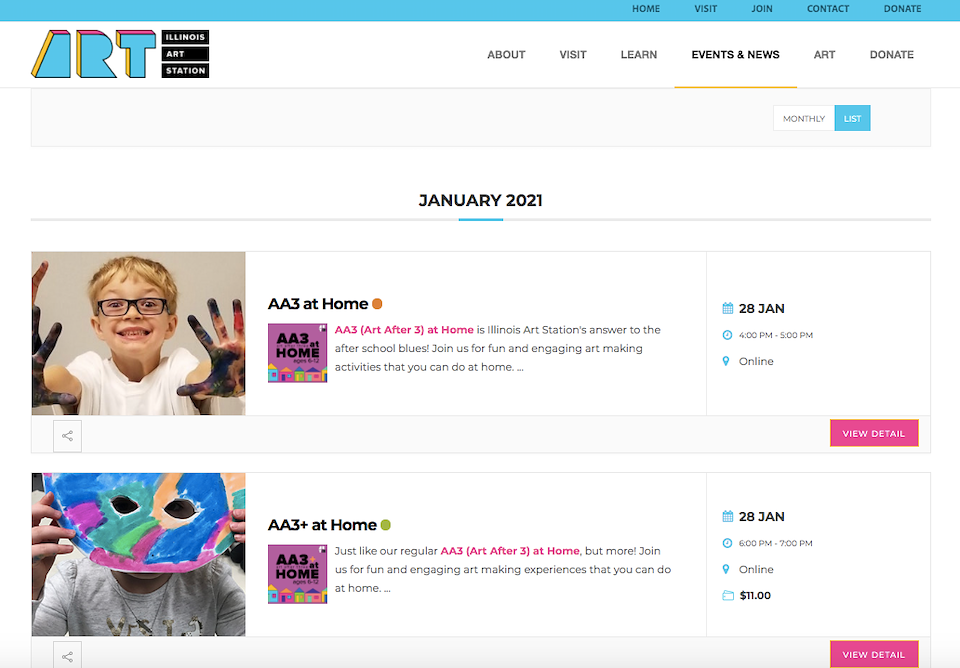Screen dimensions: 960x668
Task: Click the location pin icon for first Online event
Action: 726,361
